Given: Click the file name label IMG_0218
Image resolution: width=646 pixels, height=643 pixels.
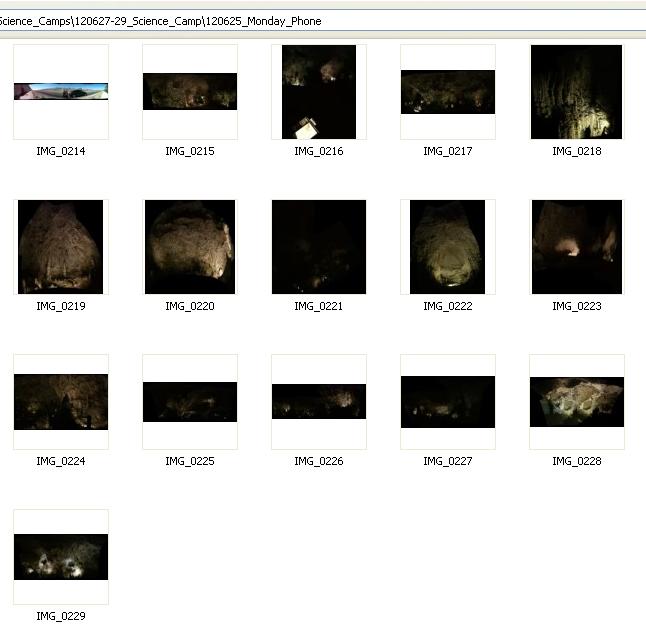Looking at the screenshot, I should tap(577, 151).
